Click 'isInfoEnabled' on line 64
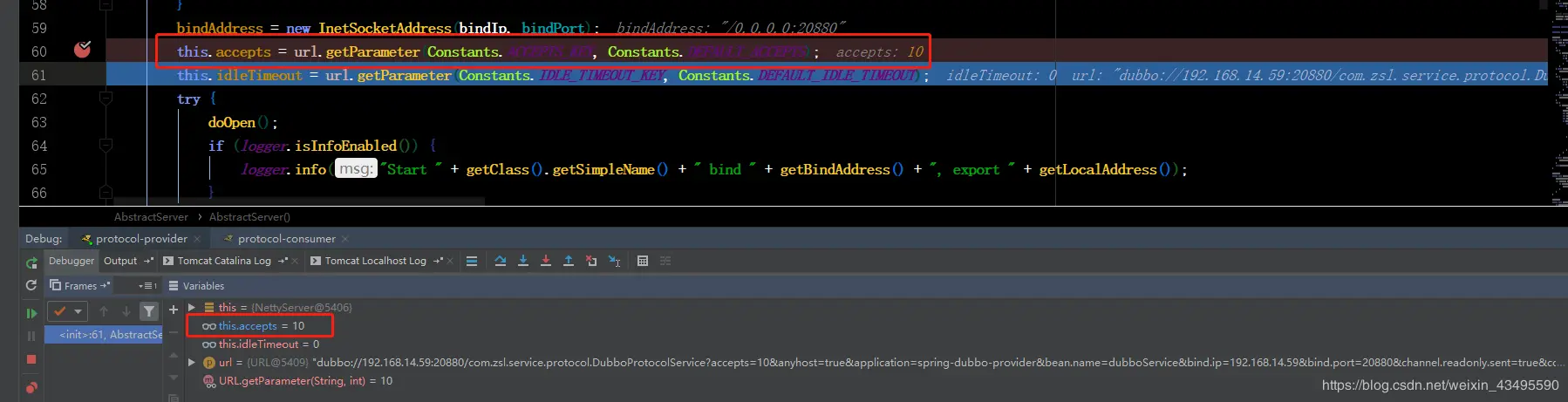 [x=345, y=146]
